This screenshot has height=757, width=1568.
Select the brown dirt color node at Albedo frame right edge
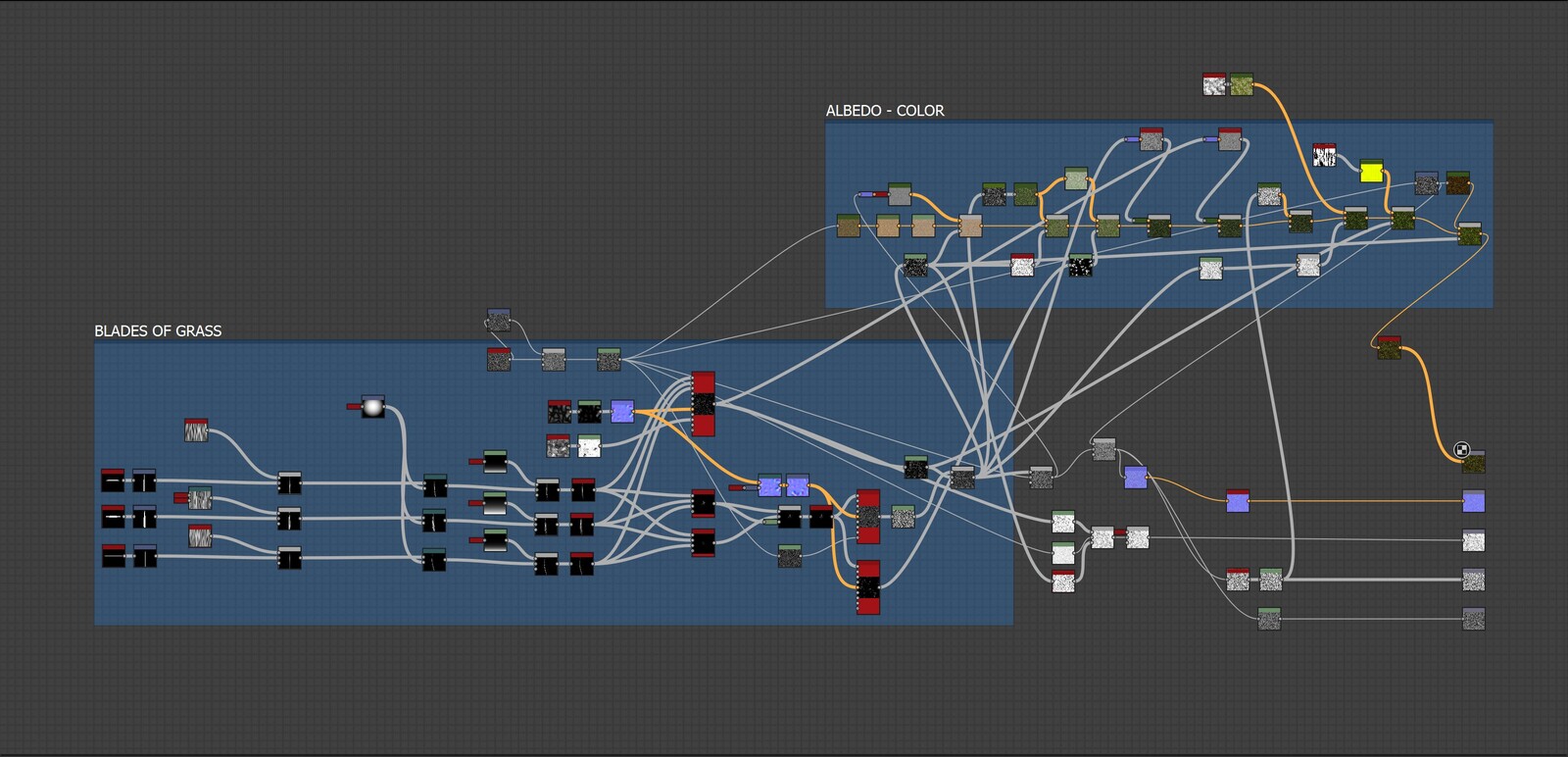pos(1458,183)
